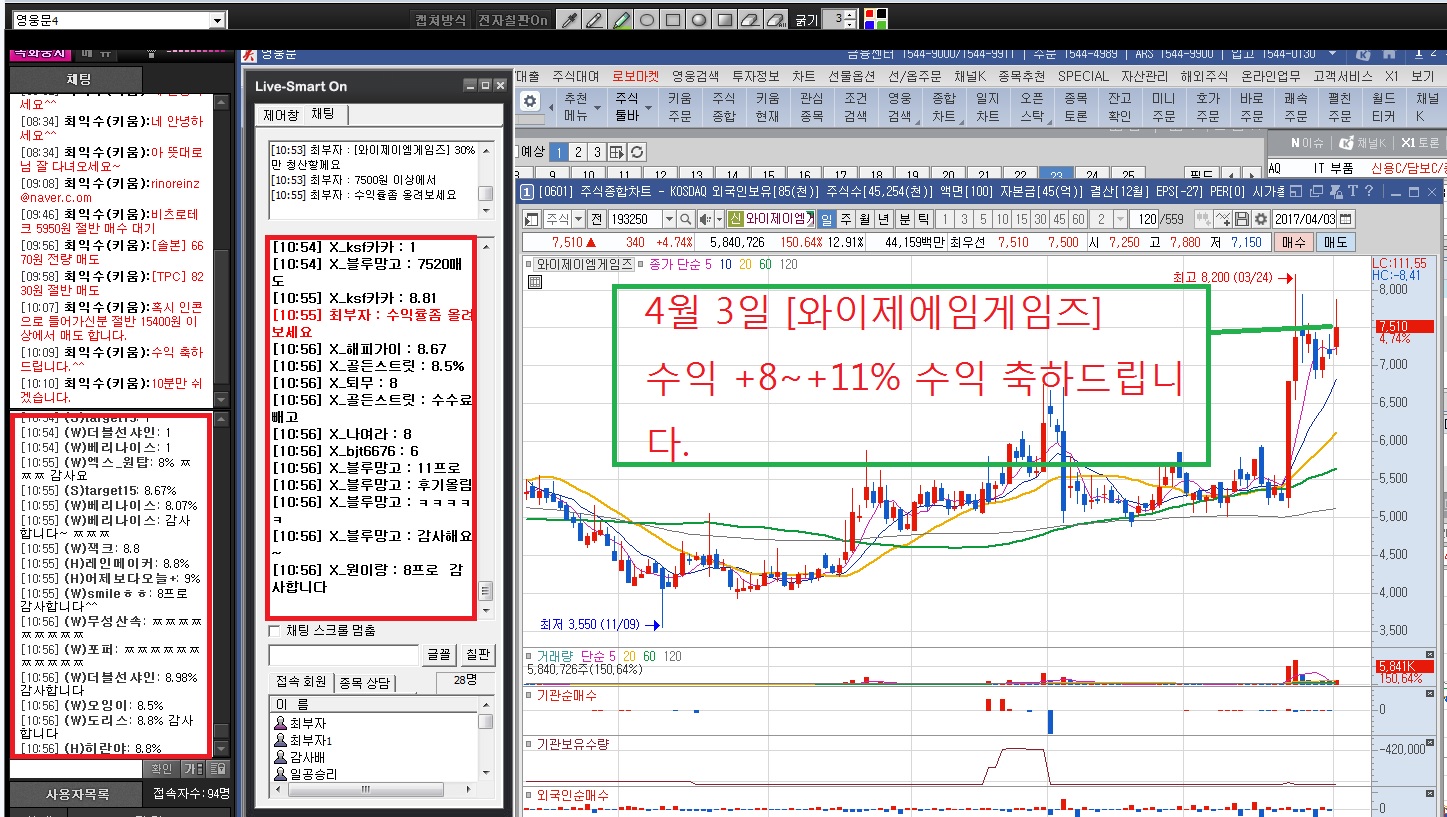Select the 틱 tick period button
Image resolution: width=1447 pixels, height=817 pixels.
click(922, 219)
